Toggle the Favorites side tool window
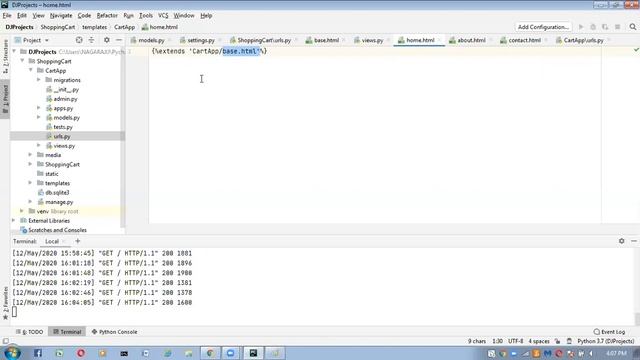 point(5,303)
